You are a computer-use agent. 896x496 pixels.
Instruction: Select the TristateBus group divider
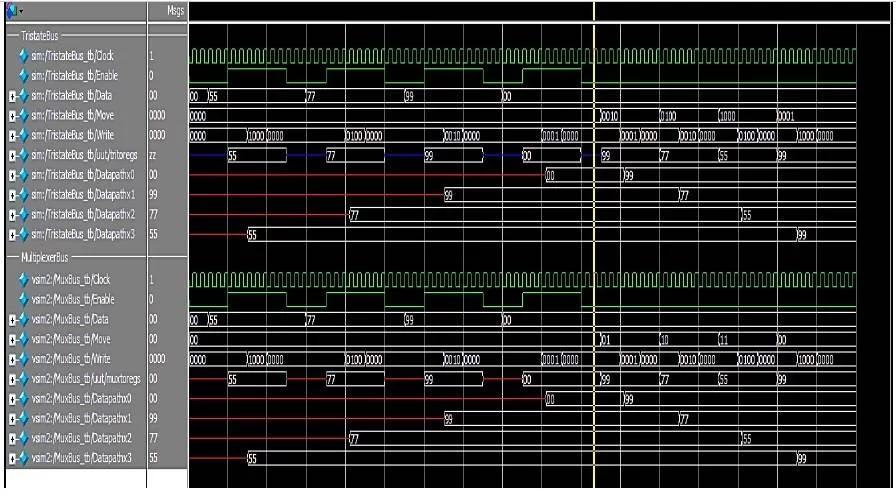click(40, 35)
